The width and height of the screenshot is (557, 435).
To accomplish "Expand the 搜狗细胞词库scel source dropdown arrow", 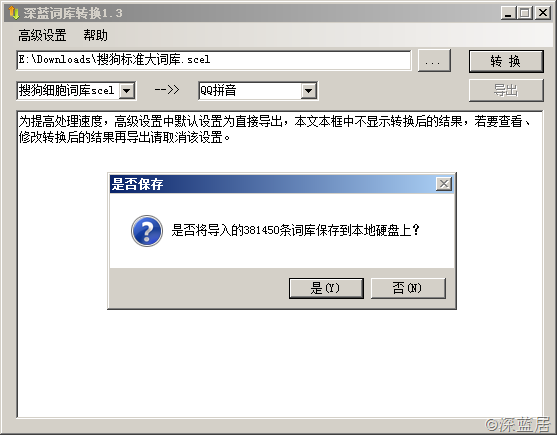I will pos(126,91).
